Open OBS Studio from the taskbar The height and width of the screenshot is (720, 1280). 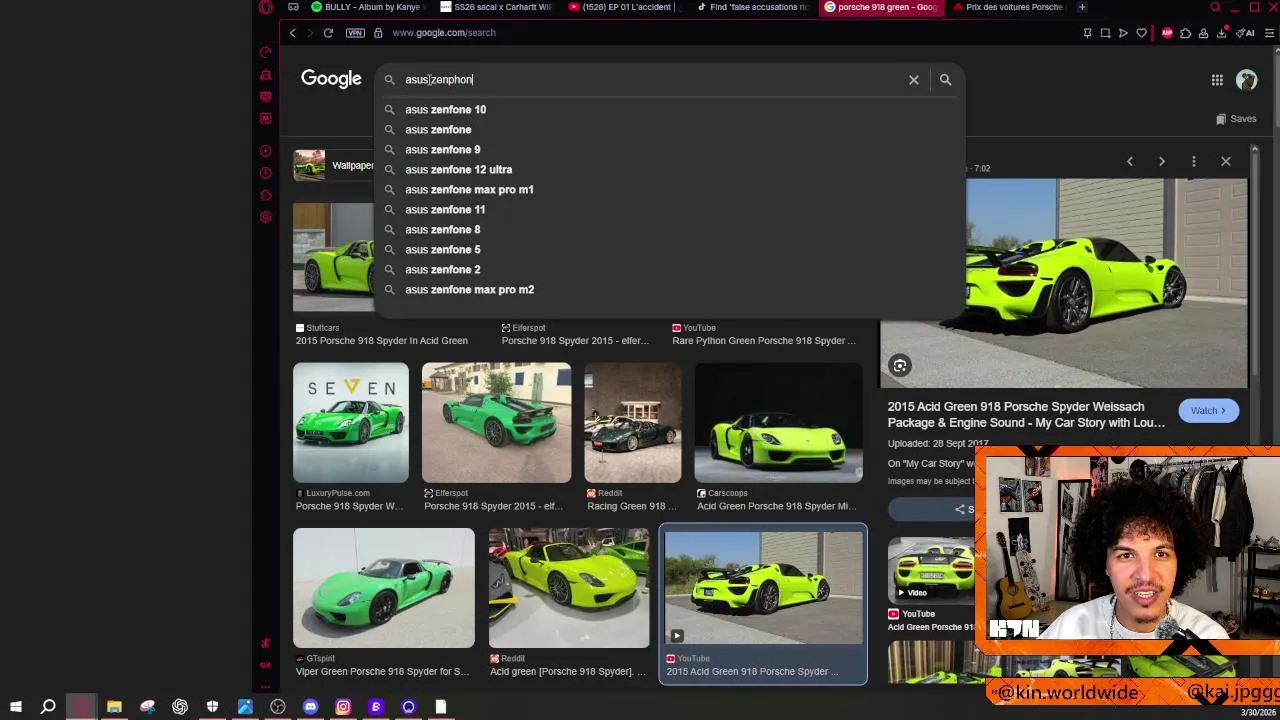click(x=278, y=707)
